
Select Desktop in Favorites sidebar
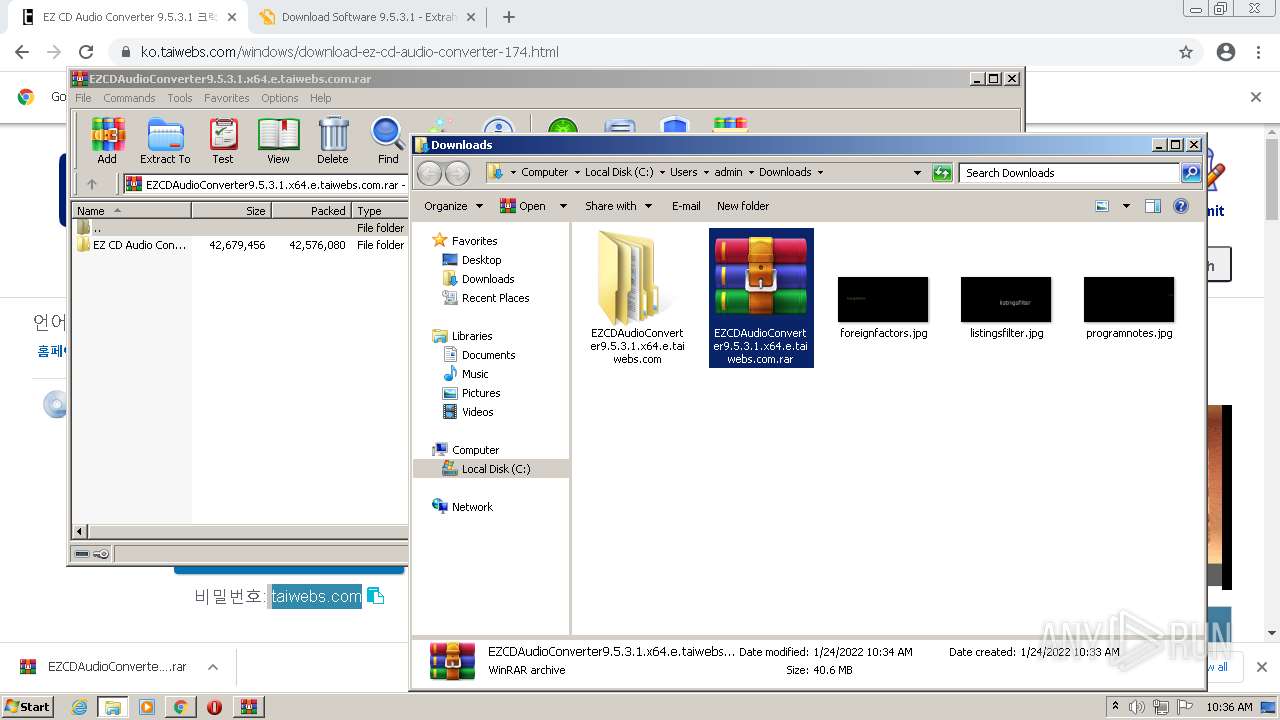click(481, 260)
